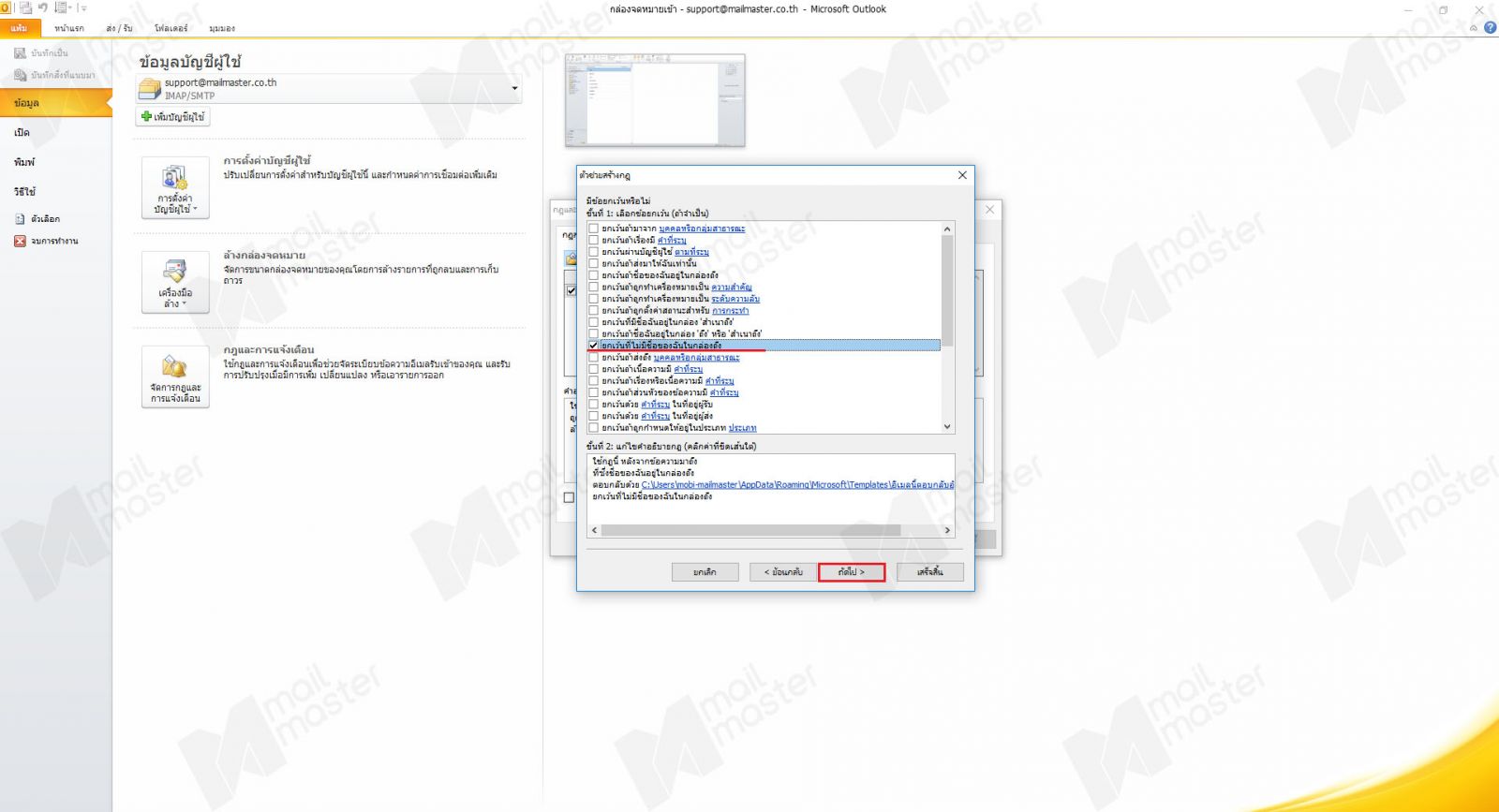
Task: Switch to the โฟลเดอร์ (Folder) ribbon tab
Action: click(171, 28)
